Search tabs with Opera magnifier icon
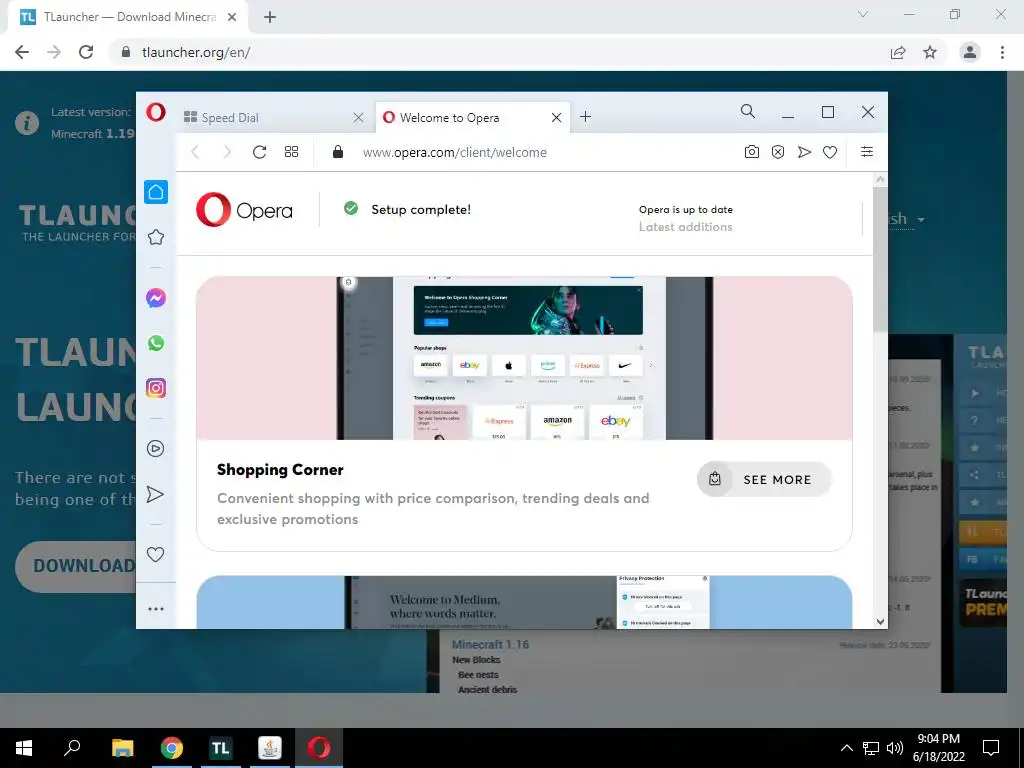The image size is (1024, 768). coord(748,112)
